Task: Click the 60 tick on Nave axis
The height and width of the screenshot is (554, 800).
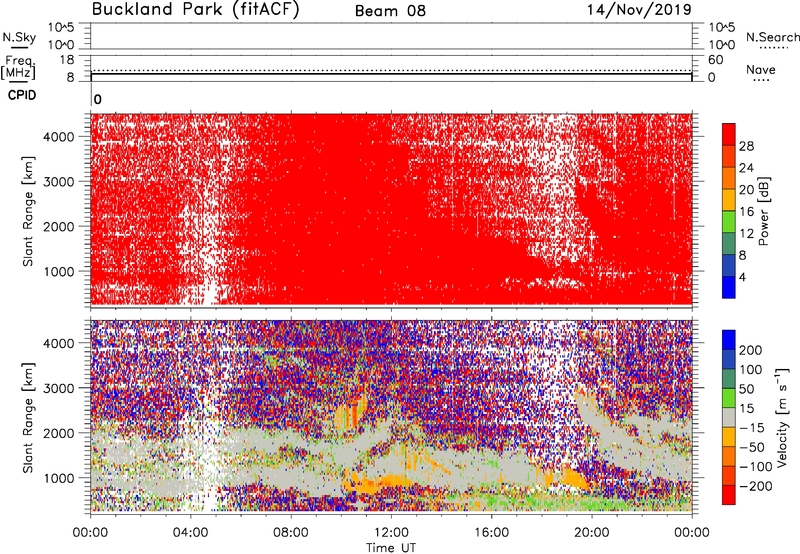Action: pos(715,60)
